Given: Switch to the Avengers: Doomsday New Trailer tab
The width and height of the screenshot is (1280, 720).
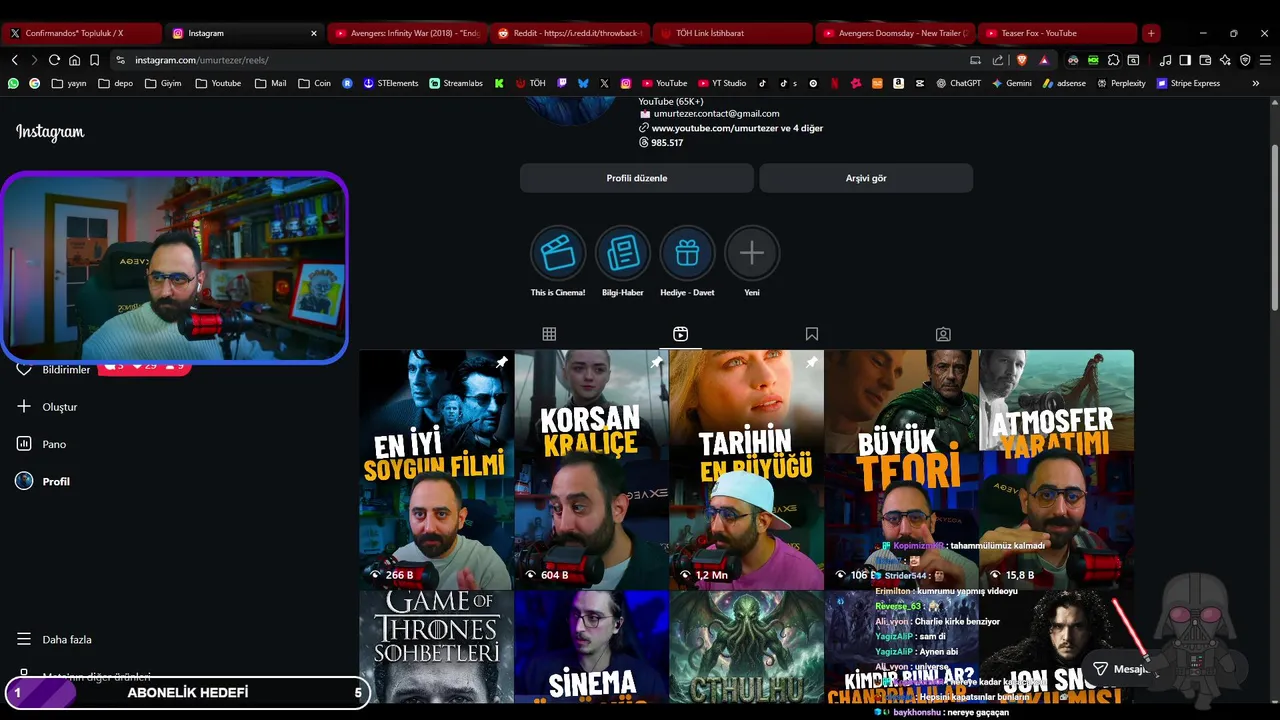Looking at the screenshot, I should pos(896,33).
